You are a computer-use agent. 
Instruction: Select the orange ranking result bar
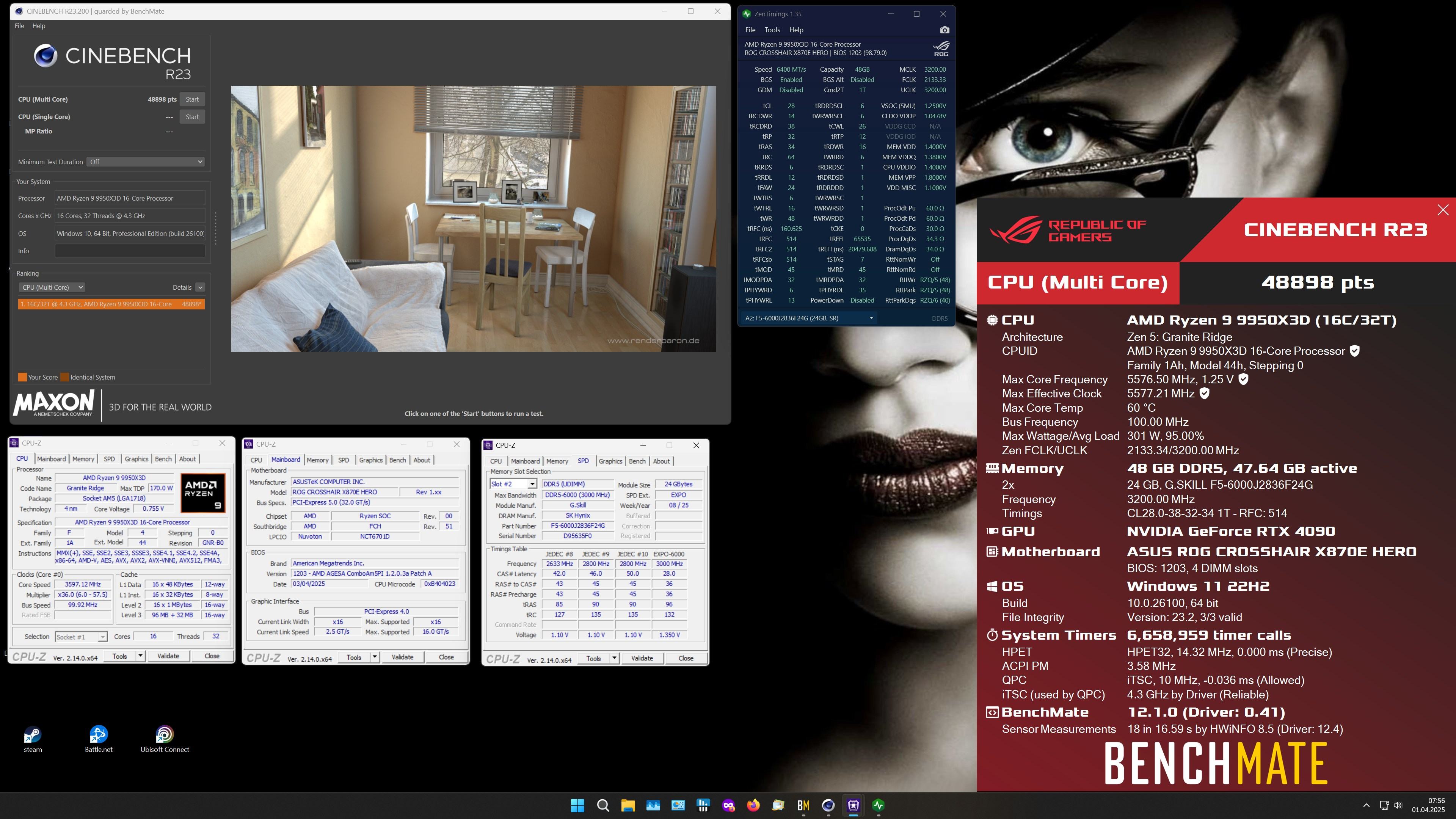(111, 304)
